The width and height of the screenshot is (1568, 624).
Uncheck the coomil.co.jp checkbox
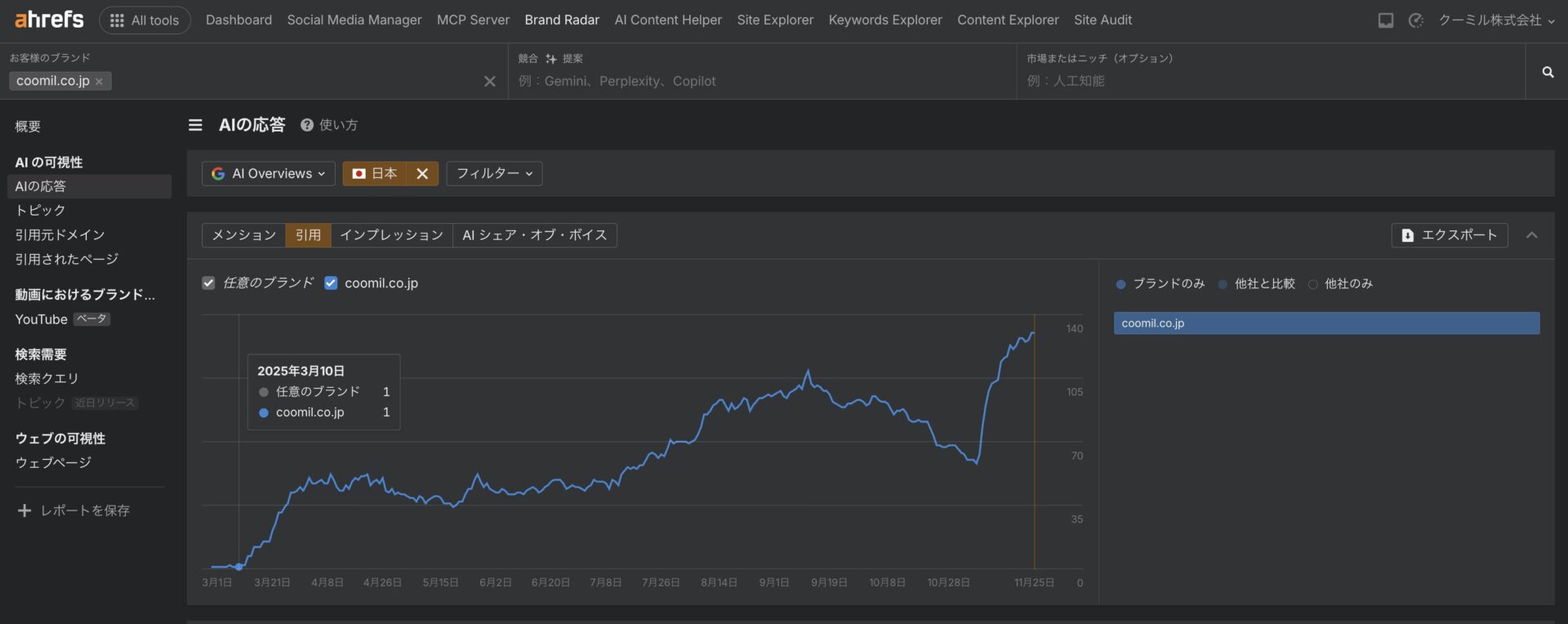pos(331,283)
